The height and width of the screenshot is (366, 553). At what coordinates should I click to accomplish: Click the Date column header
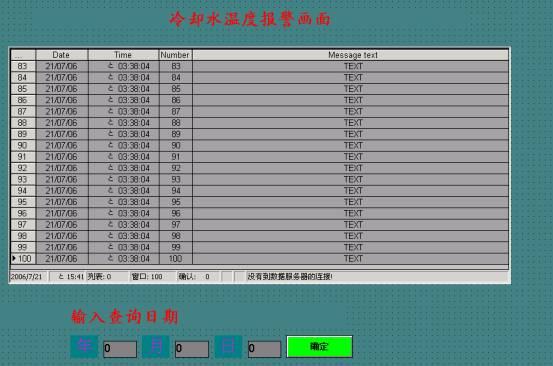pos(61,55)
